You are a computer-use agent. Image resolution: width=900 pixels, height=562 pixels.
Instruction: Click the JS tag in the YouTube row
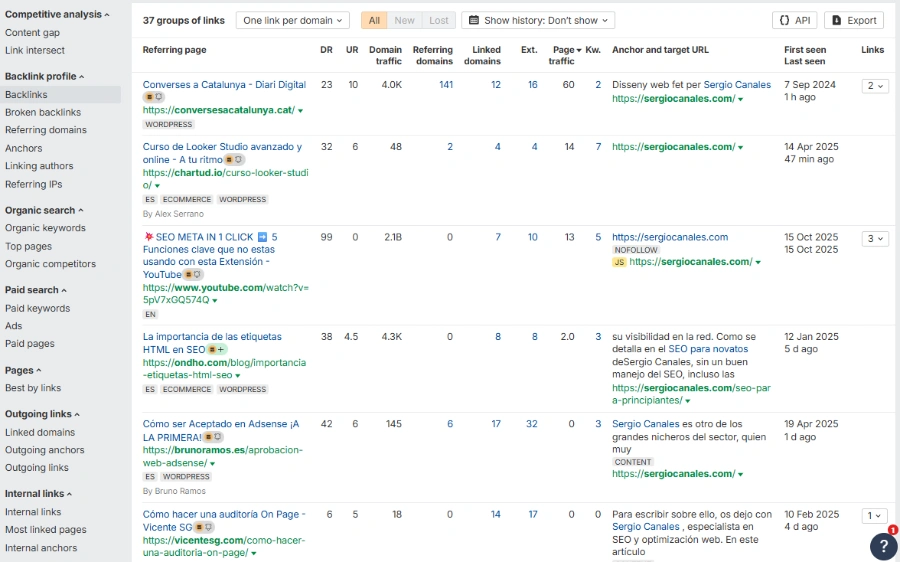point(619,262)
